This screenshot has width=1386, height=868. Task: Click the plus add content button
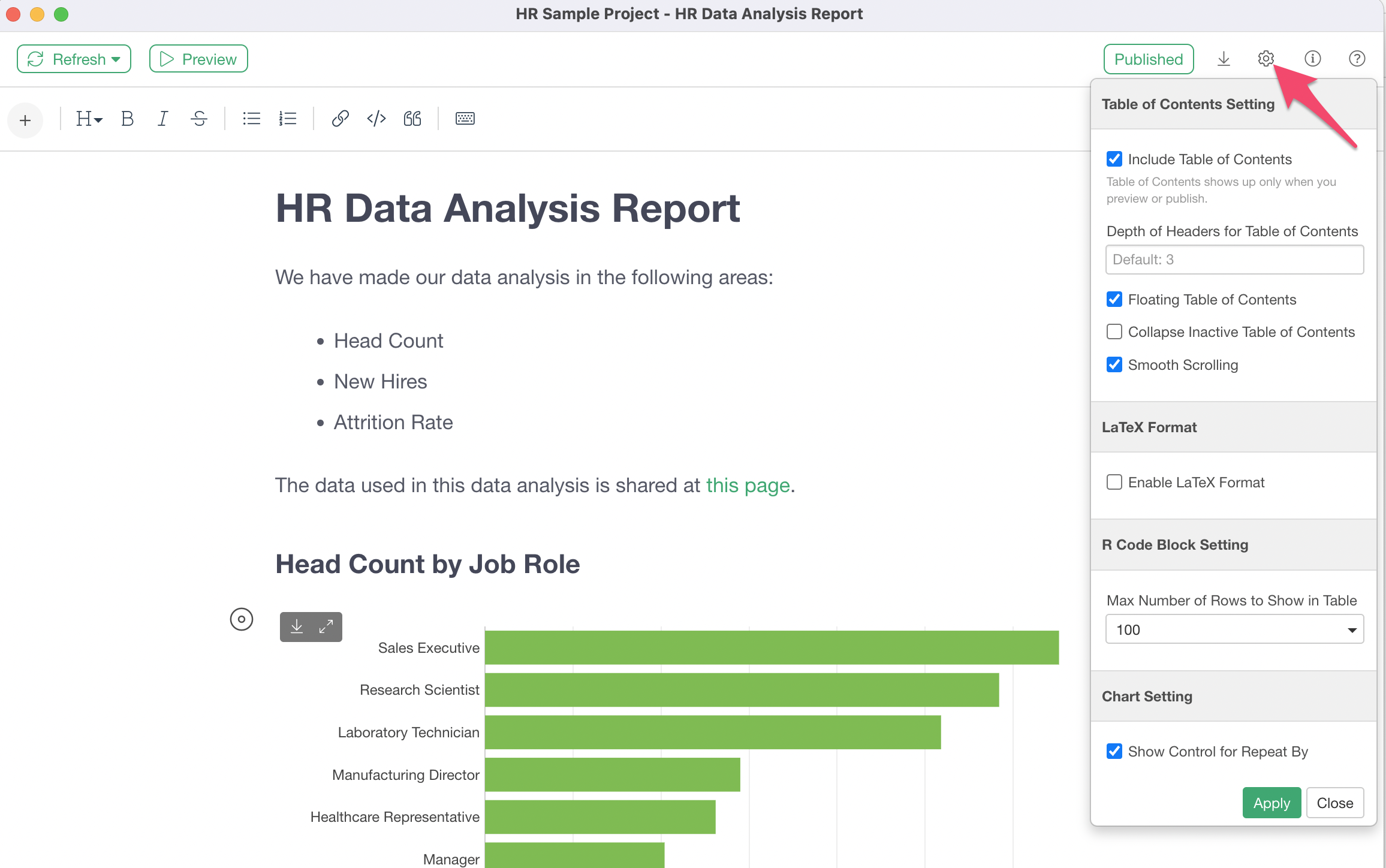[x=25, y=120]
